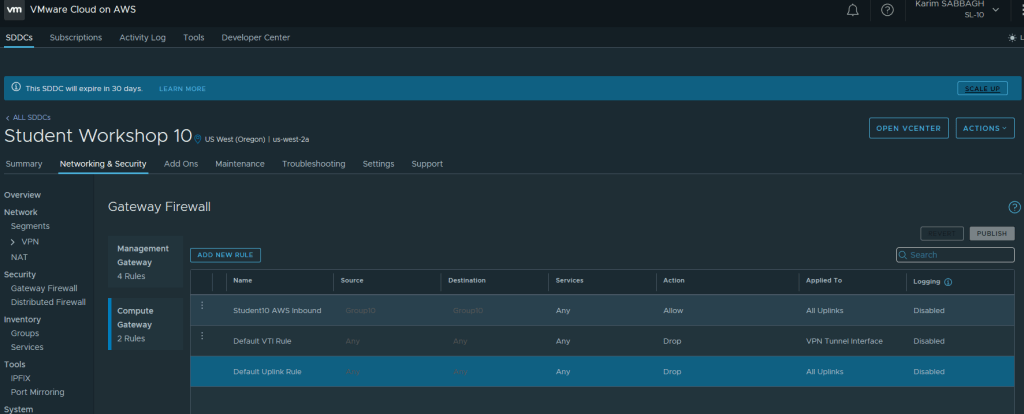Image resolution: width=1024 pixels, height=414 pixels.
Task: Open the help question mark in header
Action: (887, 10)
